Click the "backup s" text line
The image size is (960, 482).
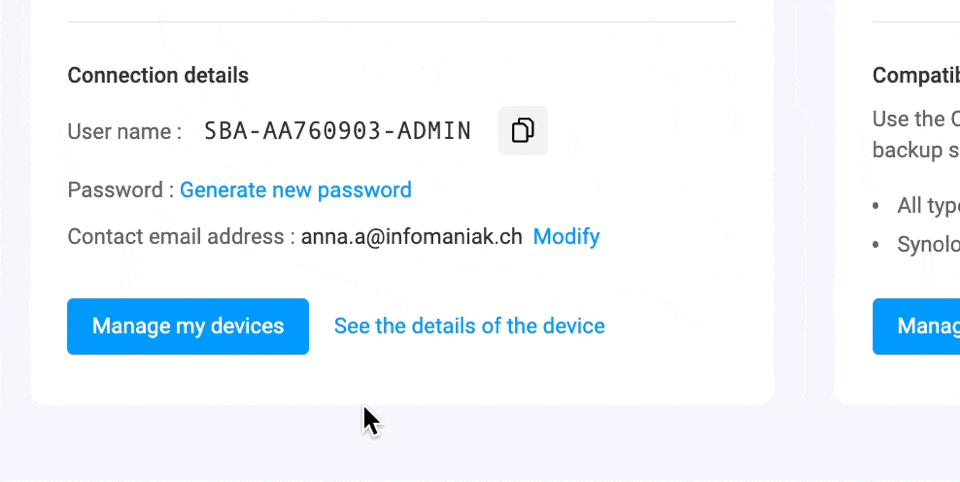click(915, 150)
